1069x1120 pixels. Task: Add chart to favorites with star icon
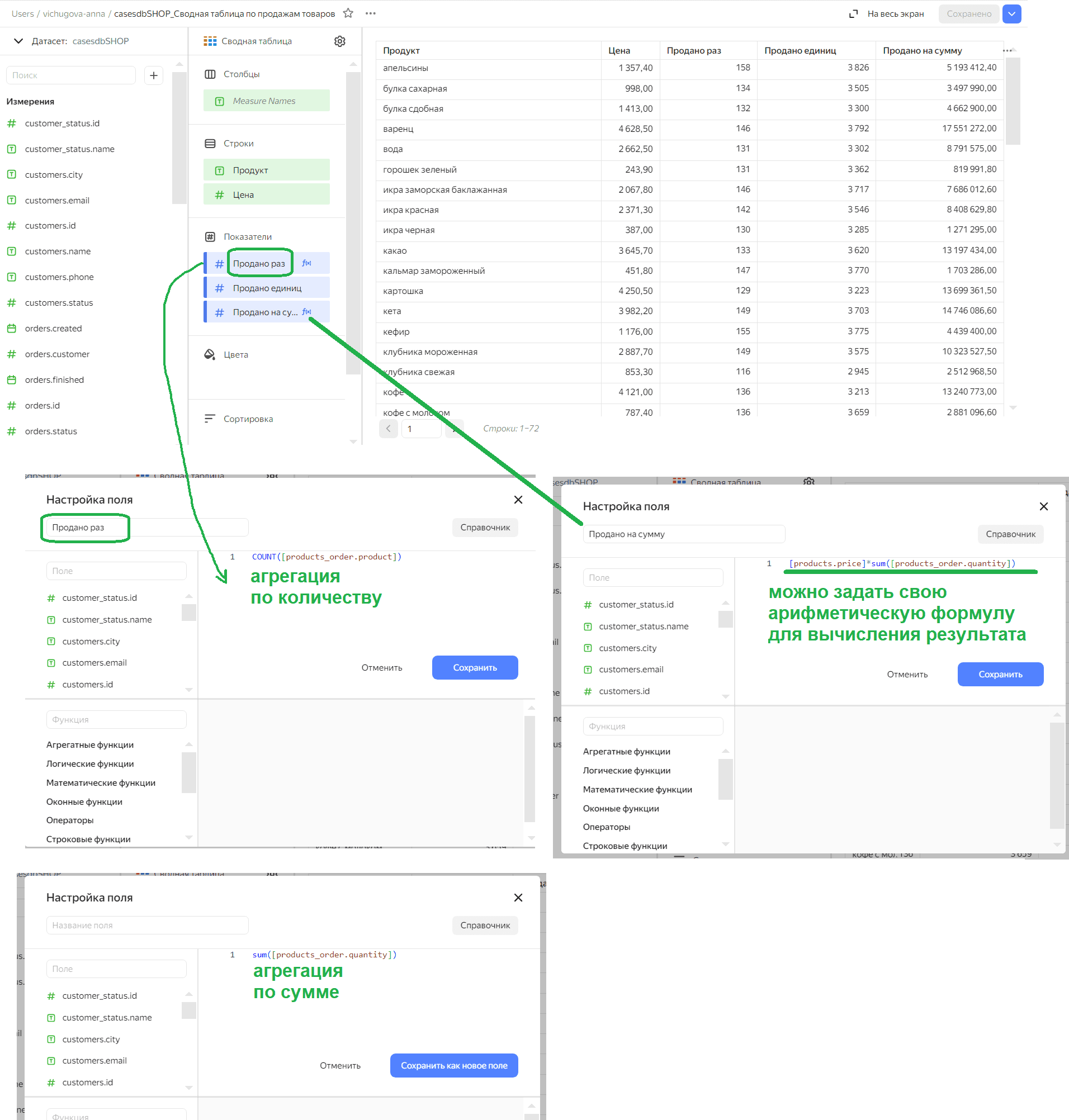click(x=348, y=13)
